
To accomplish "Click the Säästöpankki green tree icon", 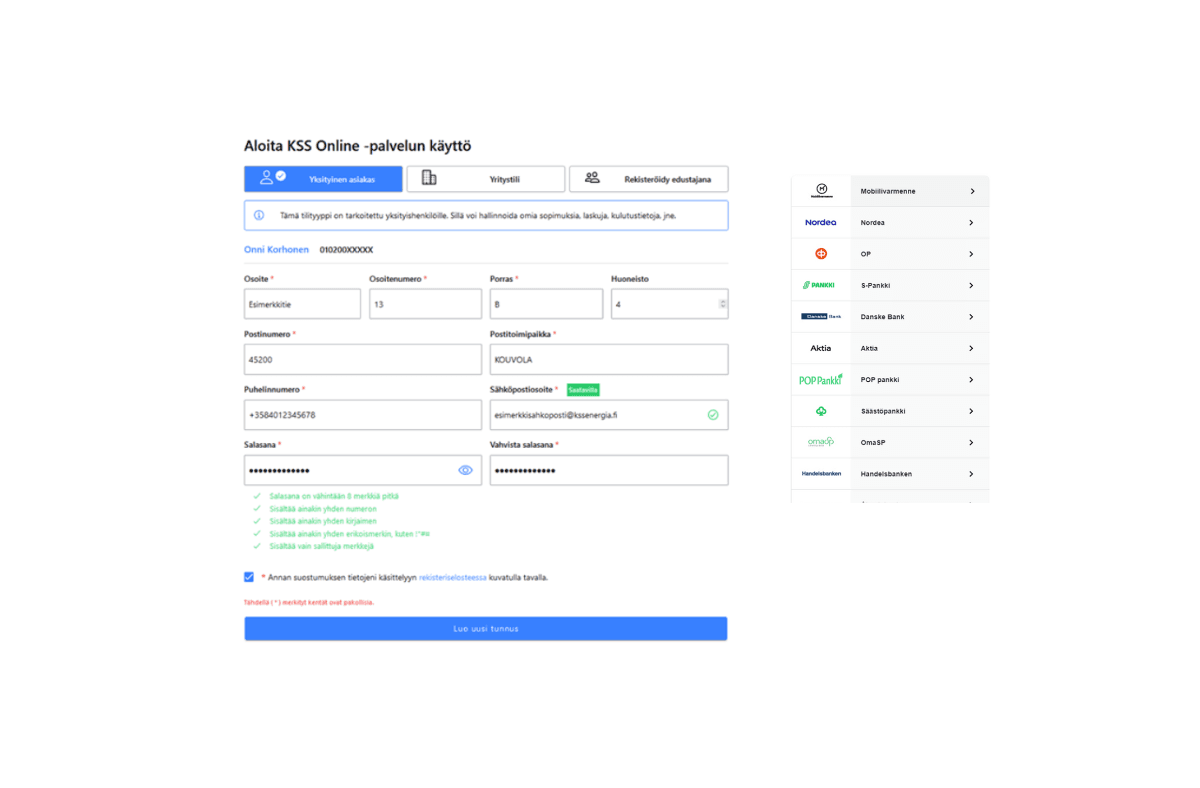I will [821, 411].
